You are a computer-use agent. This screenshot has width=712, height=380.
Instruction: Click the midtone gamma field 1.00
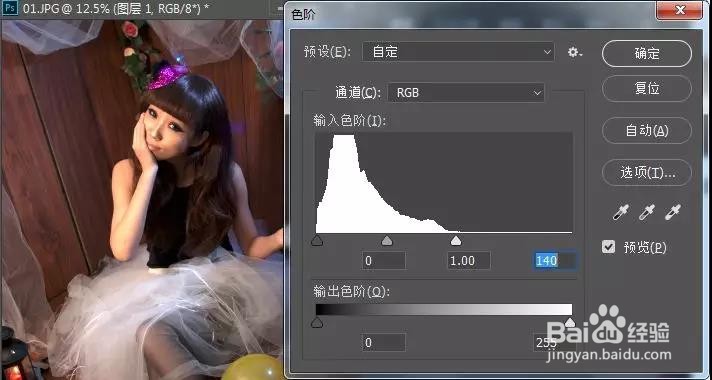pos(469,261)
